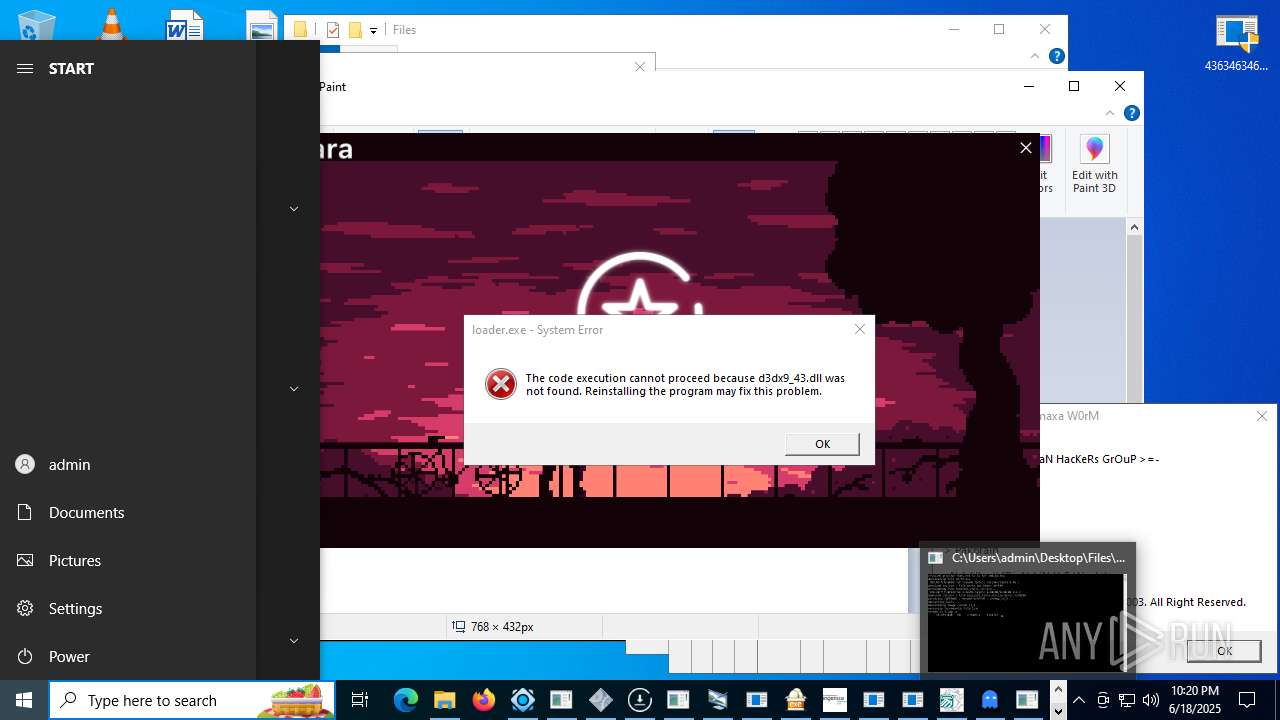Expand the first chevron group in the Start menu

[294, 209]
